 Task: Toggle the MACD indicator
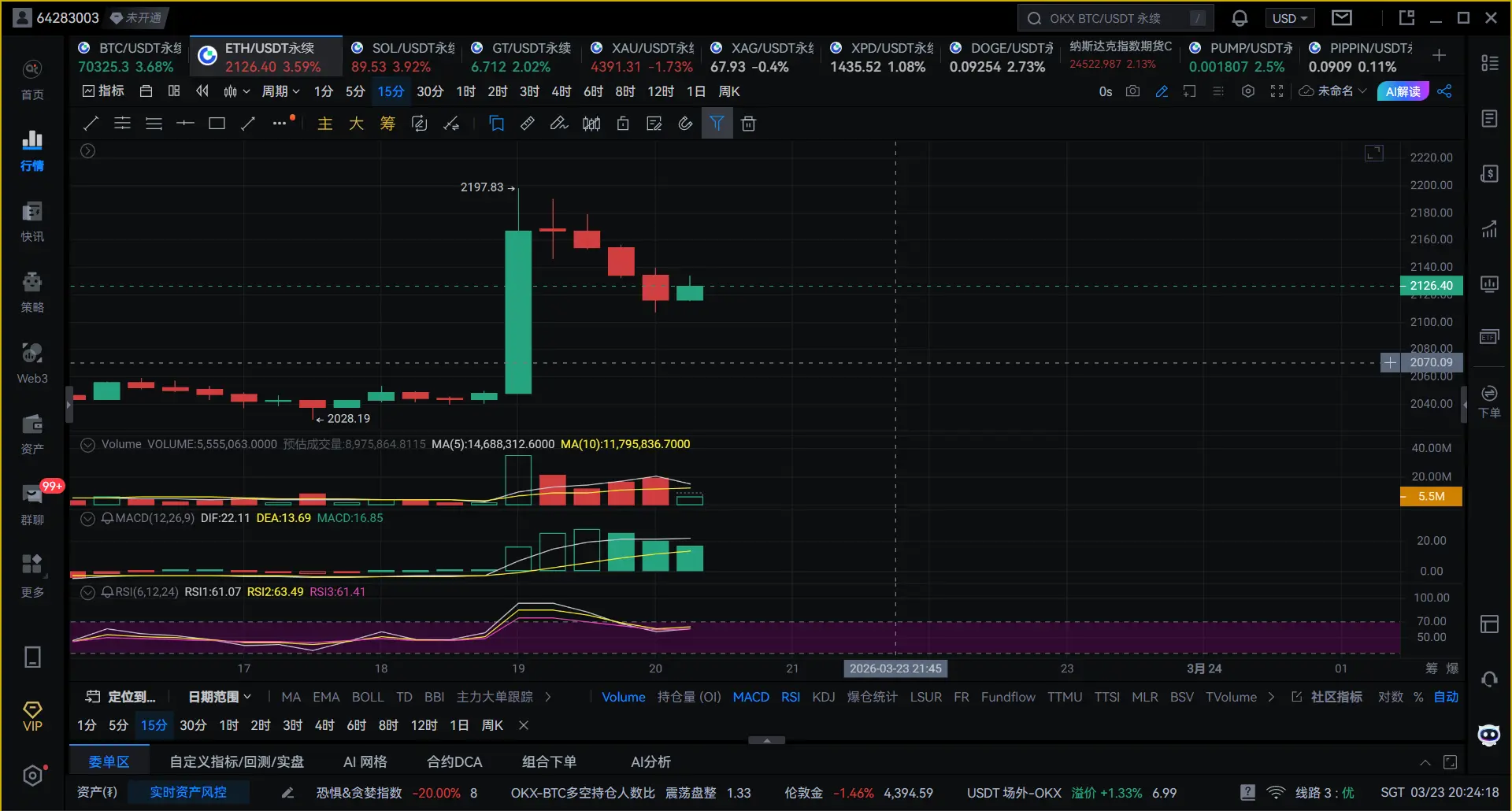[750, 697]
